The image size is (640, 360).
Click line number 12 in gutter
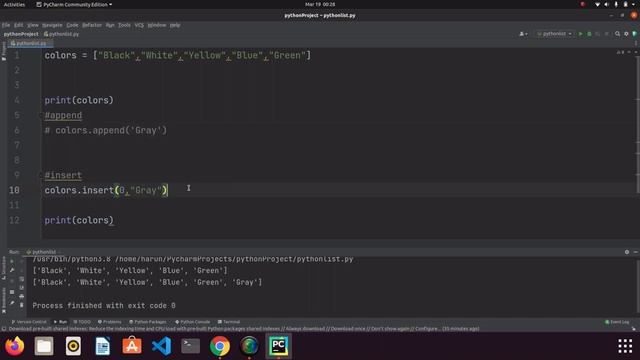click(x=14, y=220)
